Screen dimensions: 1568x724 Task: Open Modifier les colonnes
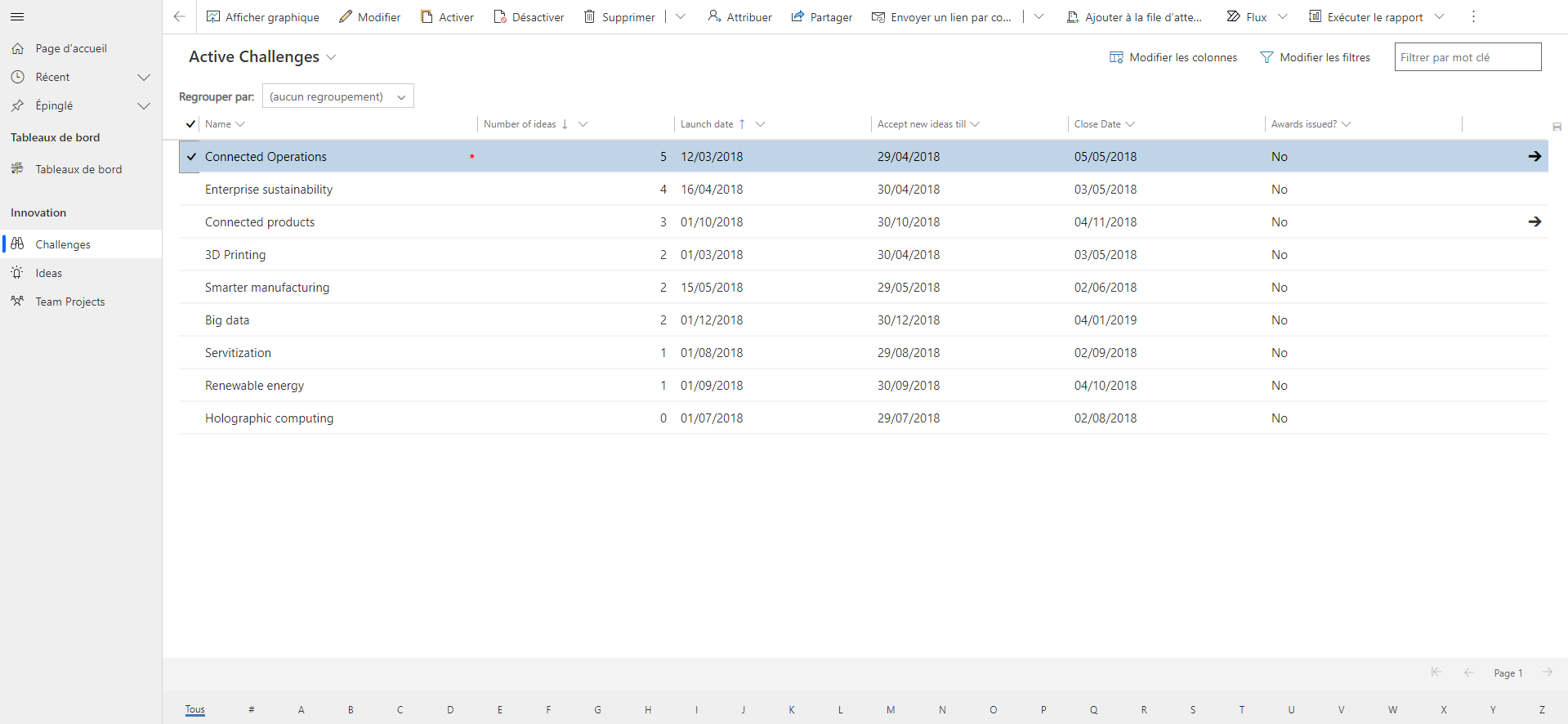click(1173, 57)
